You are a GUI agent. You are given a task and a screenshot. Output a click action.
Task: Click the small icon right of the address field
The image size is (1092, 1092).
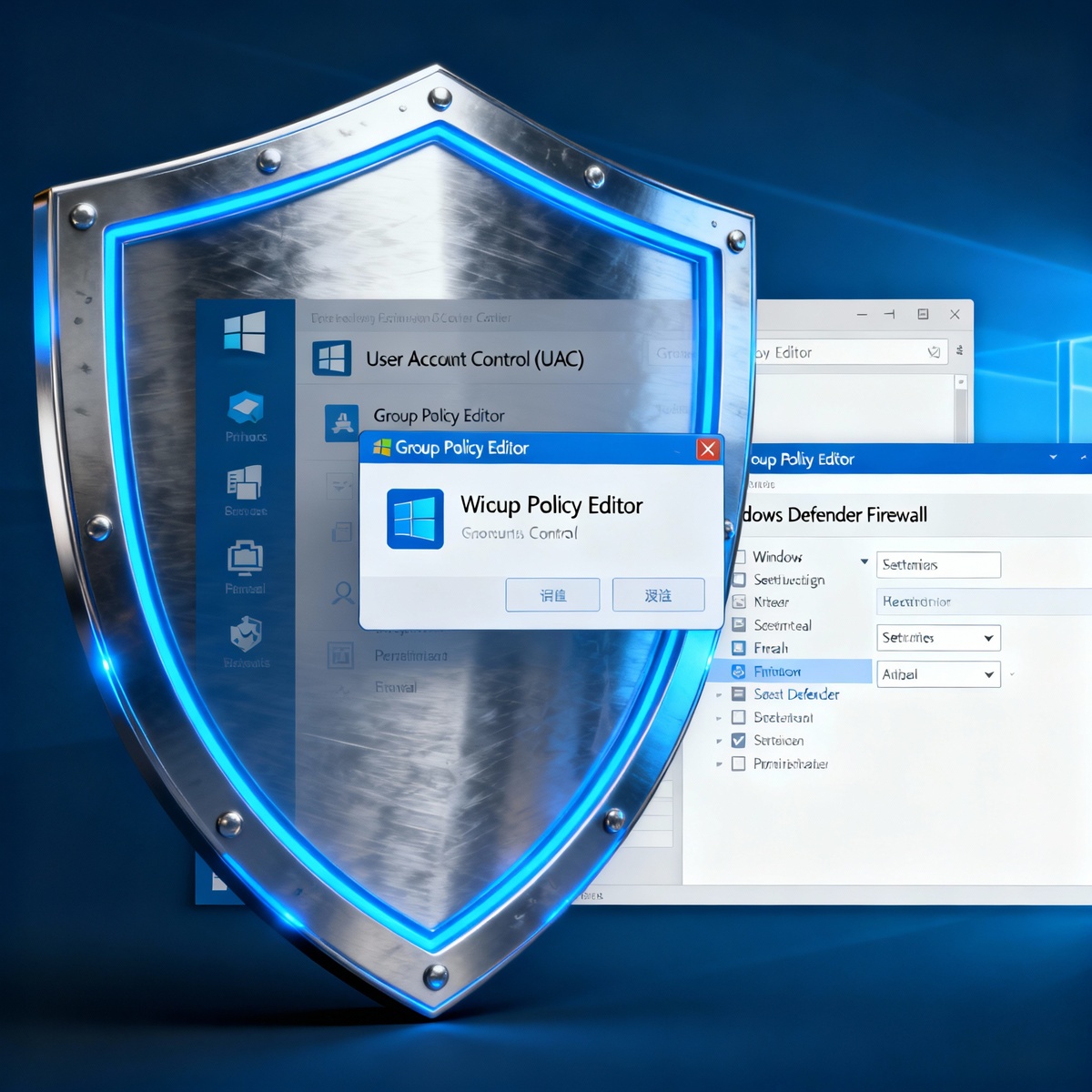click(x=959, y=350)
